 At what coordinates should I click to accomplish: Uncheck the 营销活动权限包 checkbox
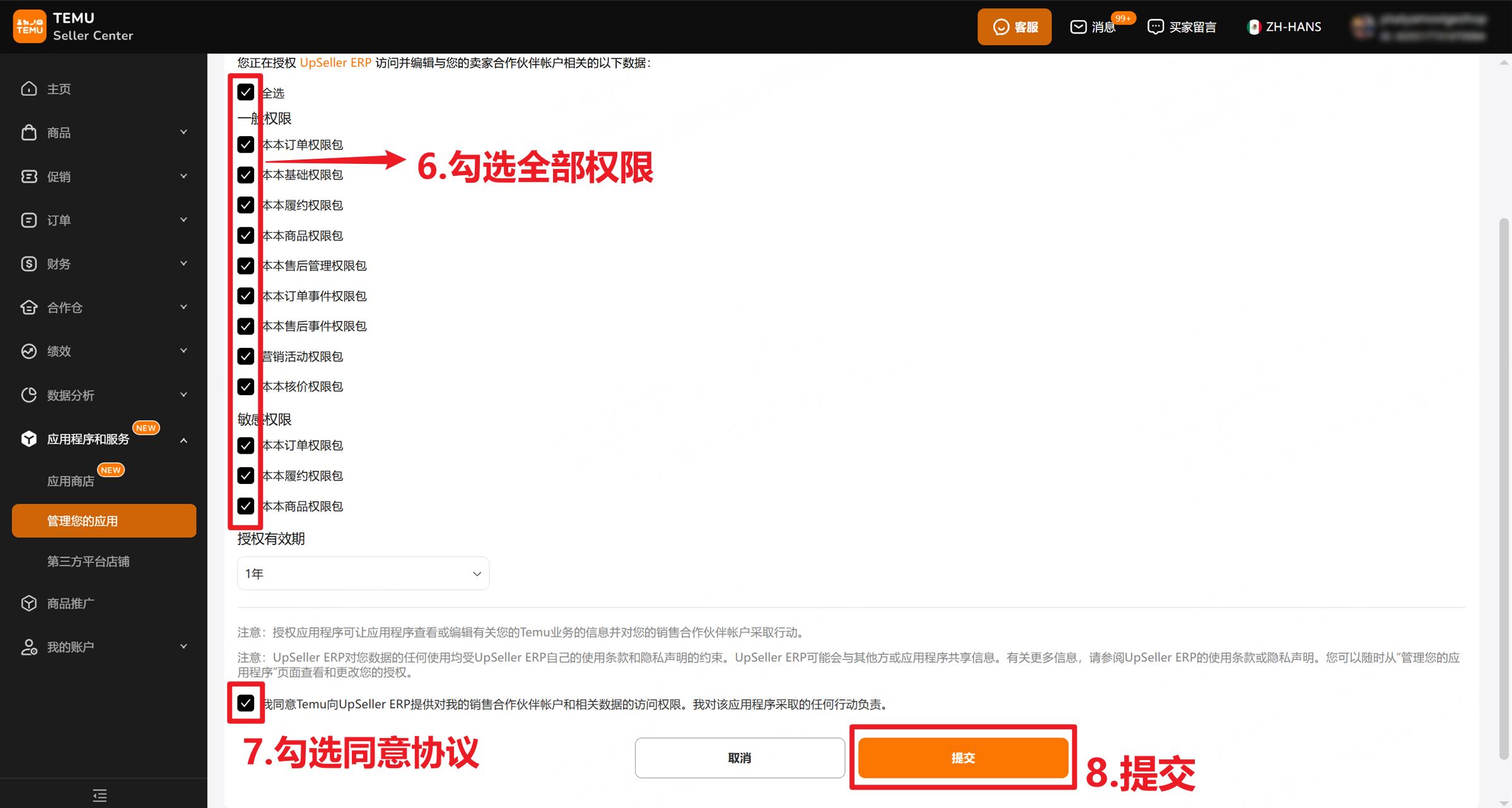point(246,356)
